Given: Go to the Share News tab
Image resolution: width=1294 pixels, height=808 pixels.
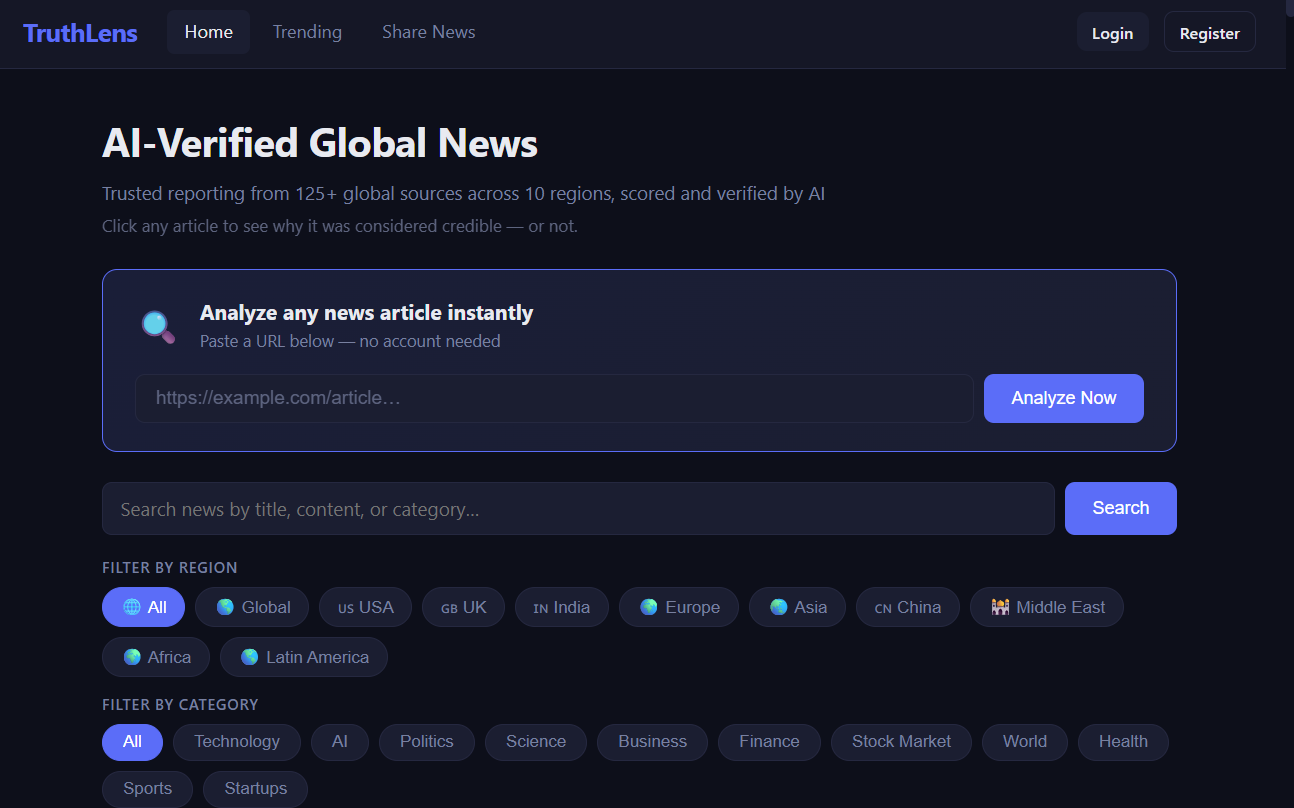Looking at the screenshot, I should (428, 32).
